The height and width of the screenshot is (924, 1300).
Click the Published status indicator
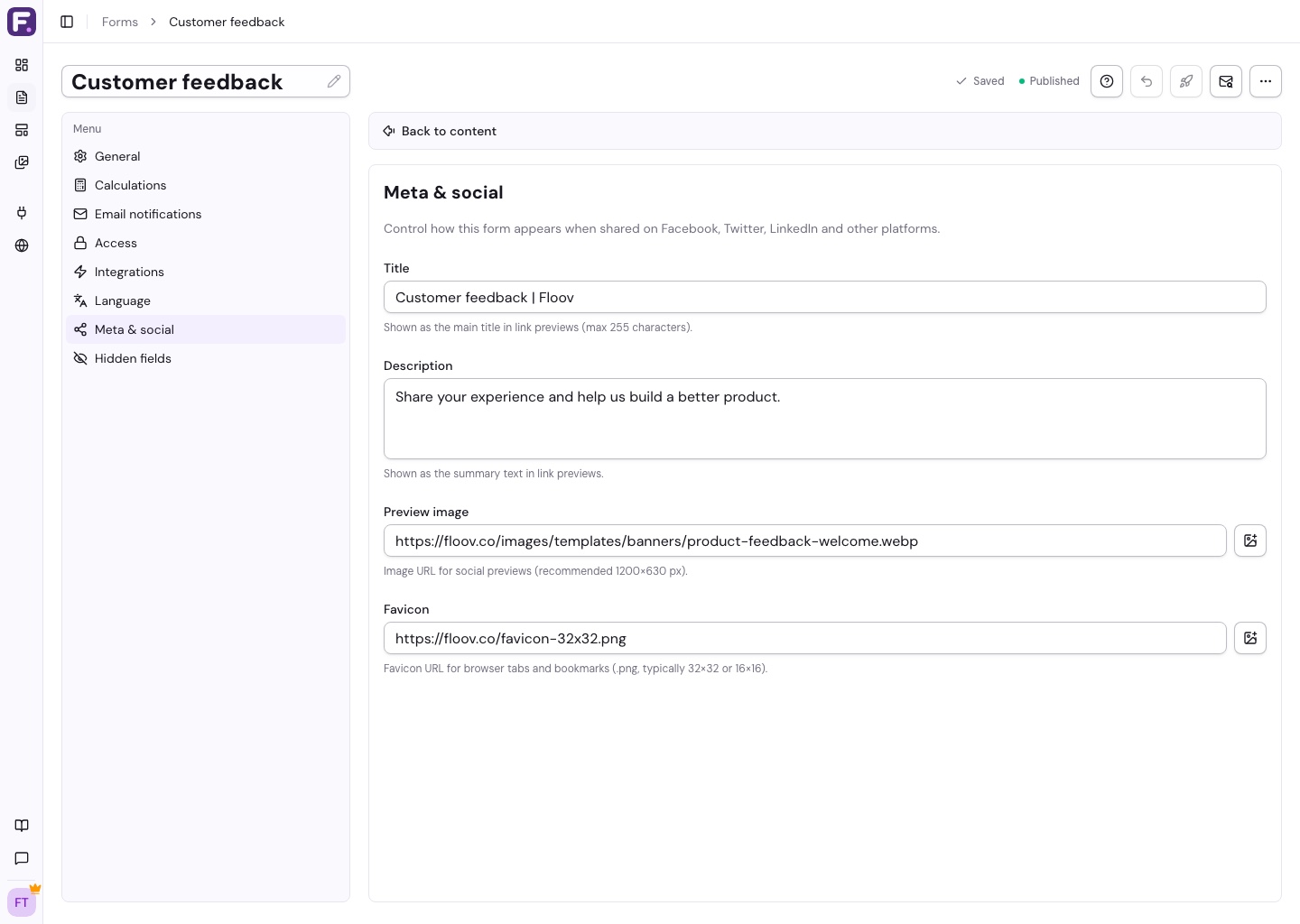coord(1049,81)
